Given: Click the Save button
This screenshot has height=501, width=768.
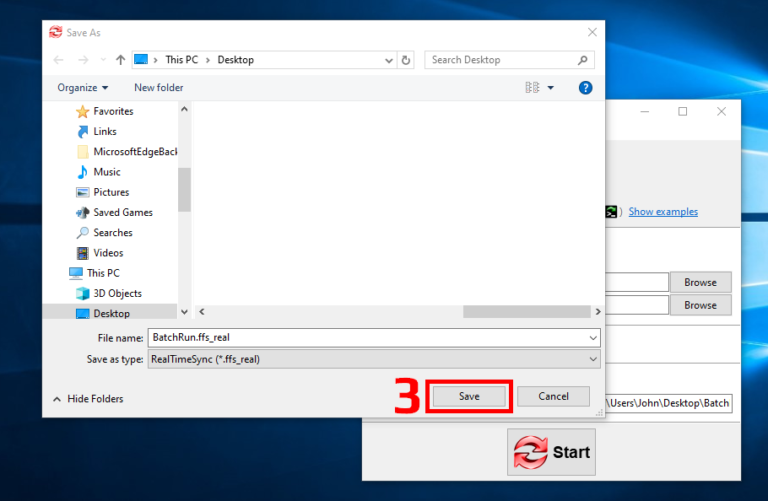Looking at the screenshot, I should click(469, 396).
